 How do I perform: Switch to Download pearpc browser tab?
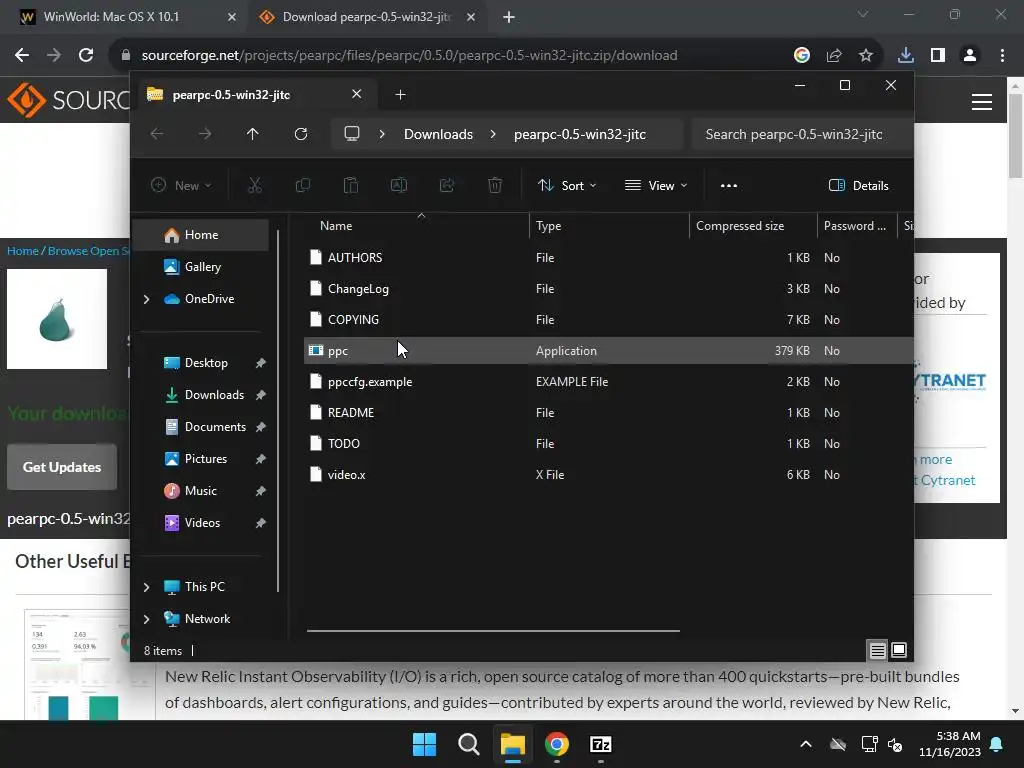[x=366, y=17]
